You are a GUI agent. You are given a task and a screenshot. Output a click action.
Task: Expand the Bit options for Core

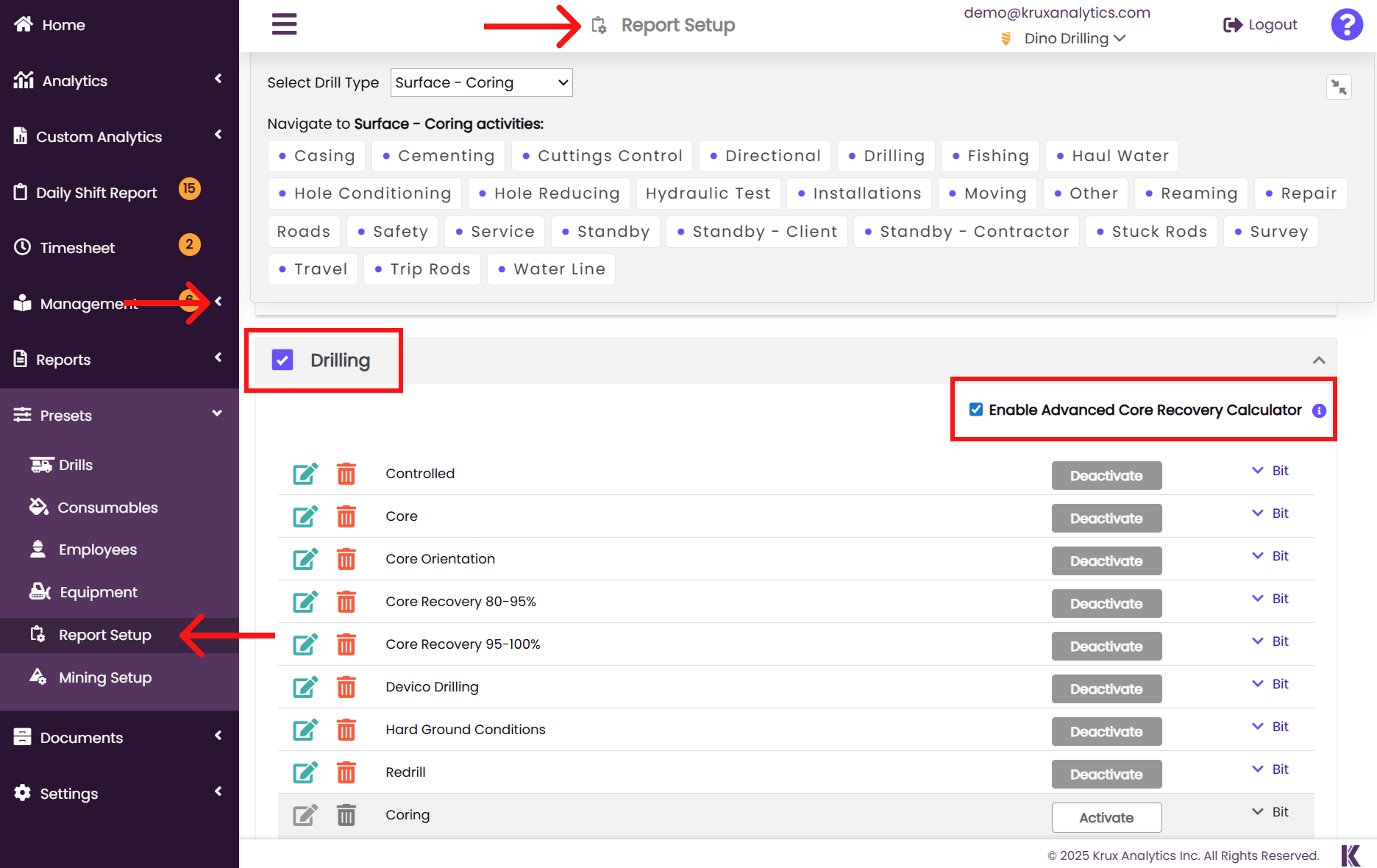click(1270, 513)
